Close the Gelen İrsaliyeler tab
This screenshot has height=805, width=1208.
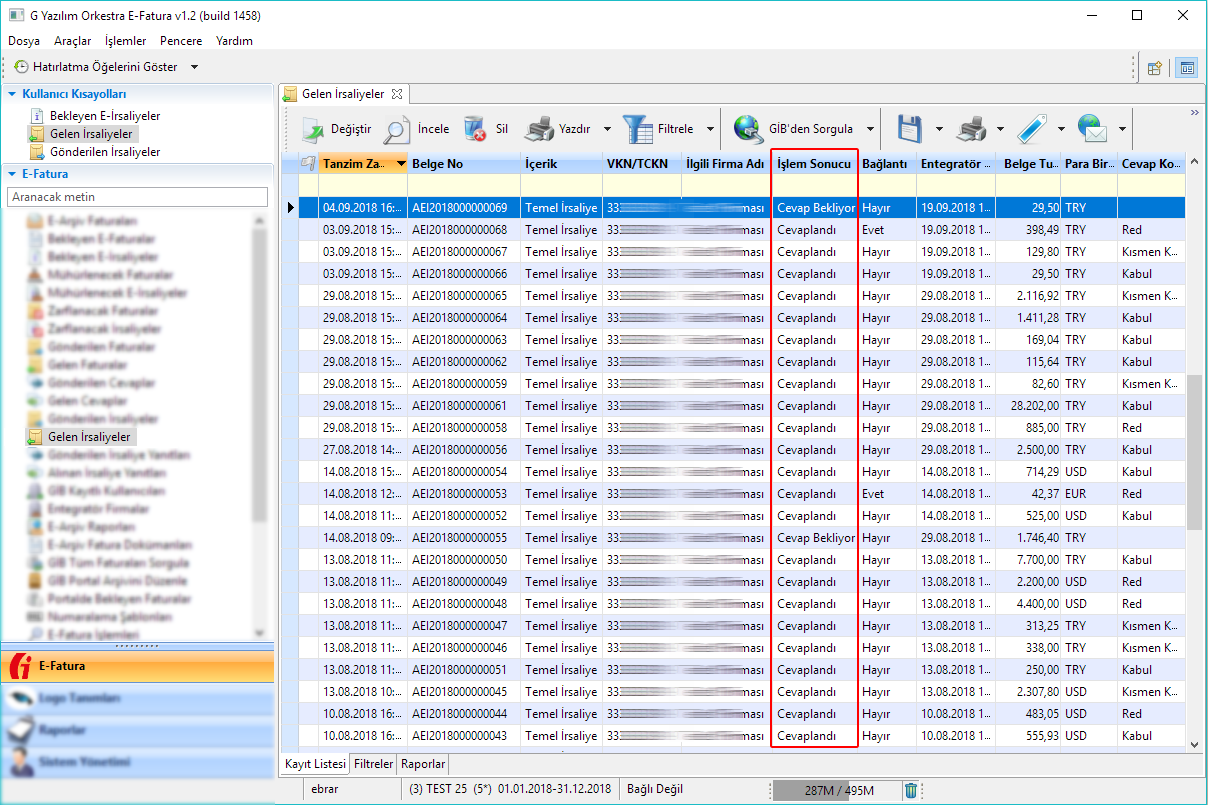tap(396, 94)
